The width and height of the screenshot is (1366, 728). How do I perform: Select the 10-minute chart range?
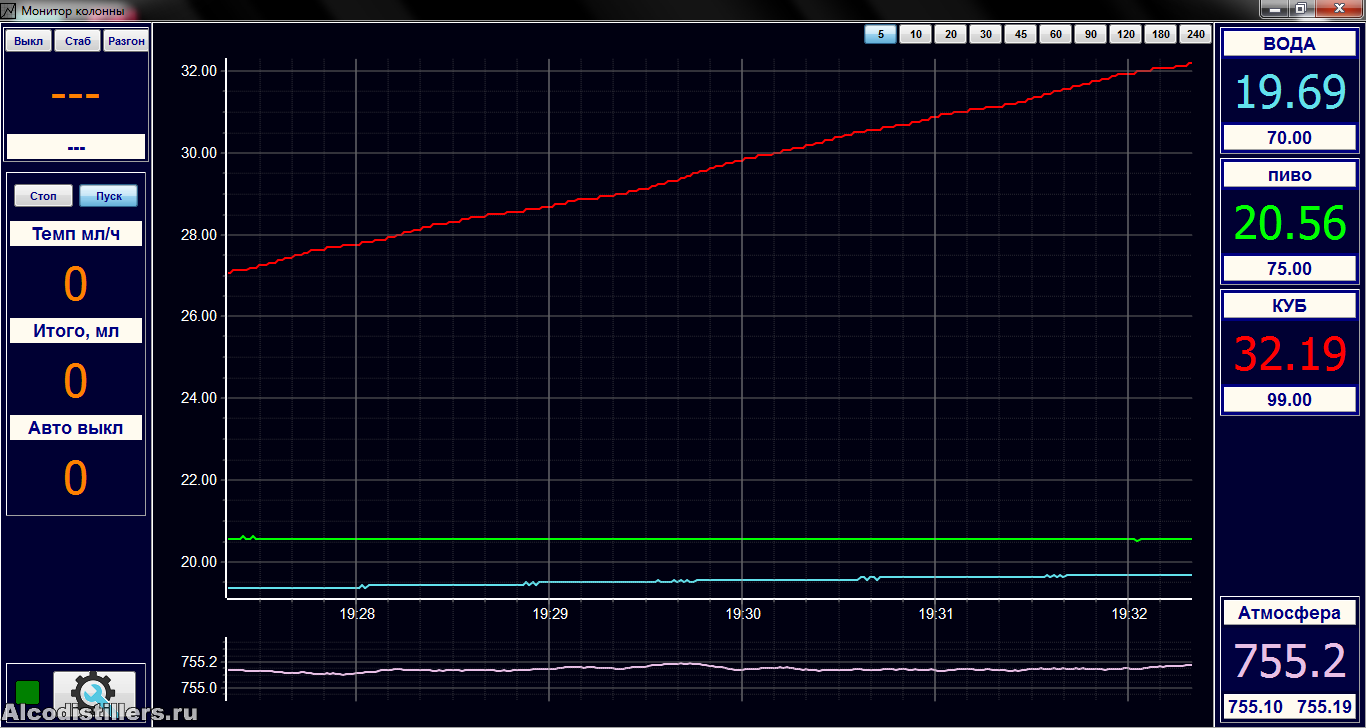[915, 35]
